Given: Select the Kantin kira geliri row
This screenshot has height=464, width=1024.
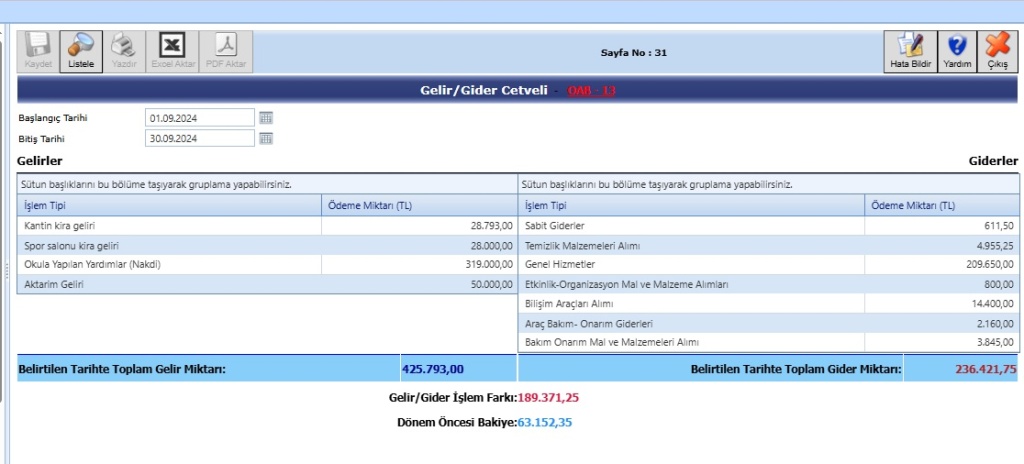Looking at the screenshot, I should coord(170,226).
